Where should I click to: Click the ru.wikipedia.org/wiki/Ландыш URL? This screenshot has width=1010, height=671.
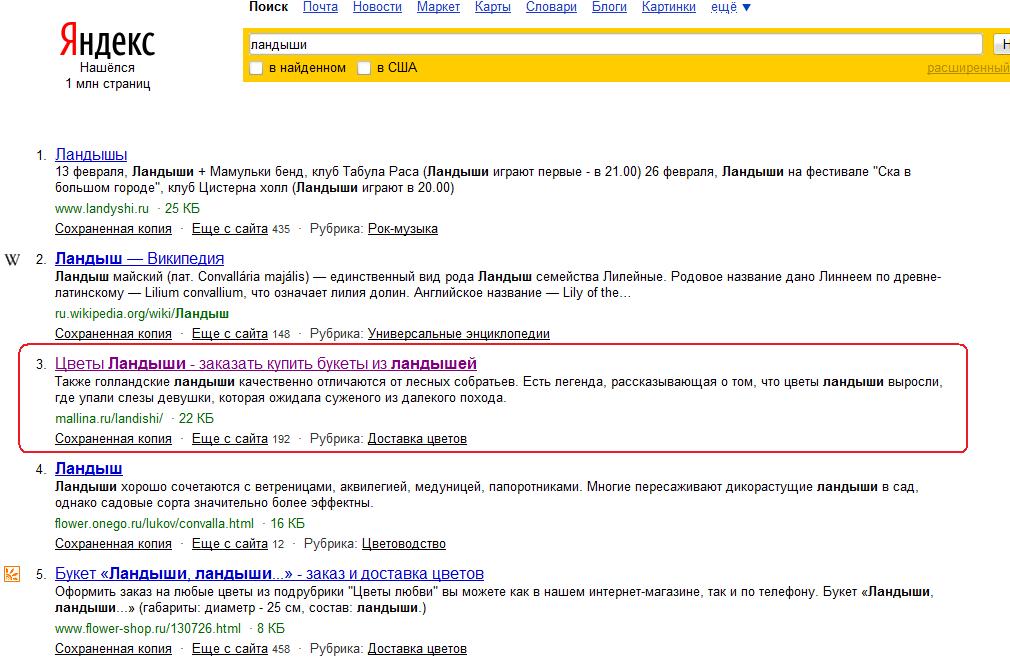click(142, 314)
